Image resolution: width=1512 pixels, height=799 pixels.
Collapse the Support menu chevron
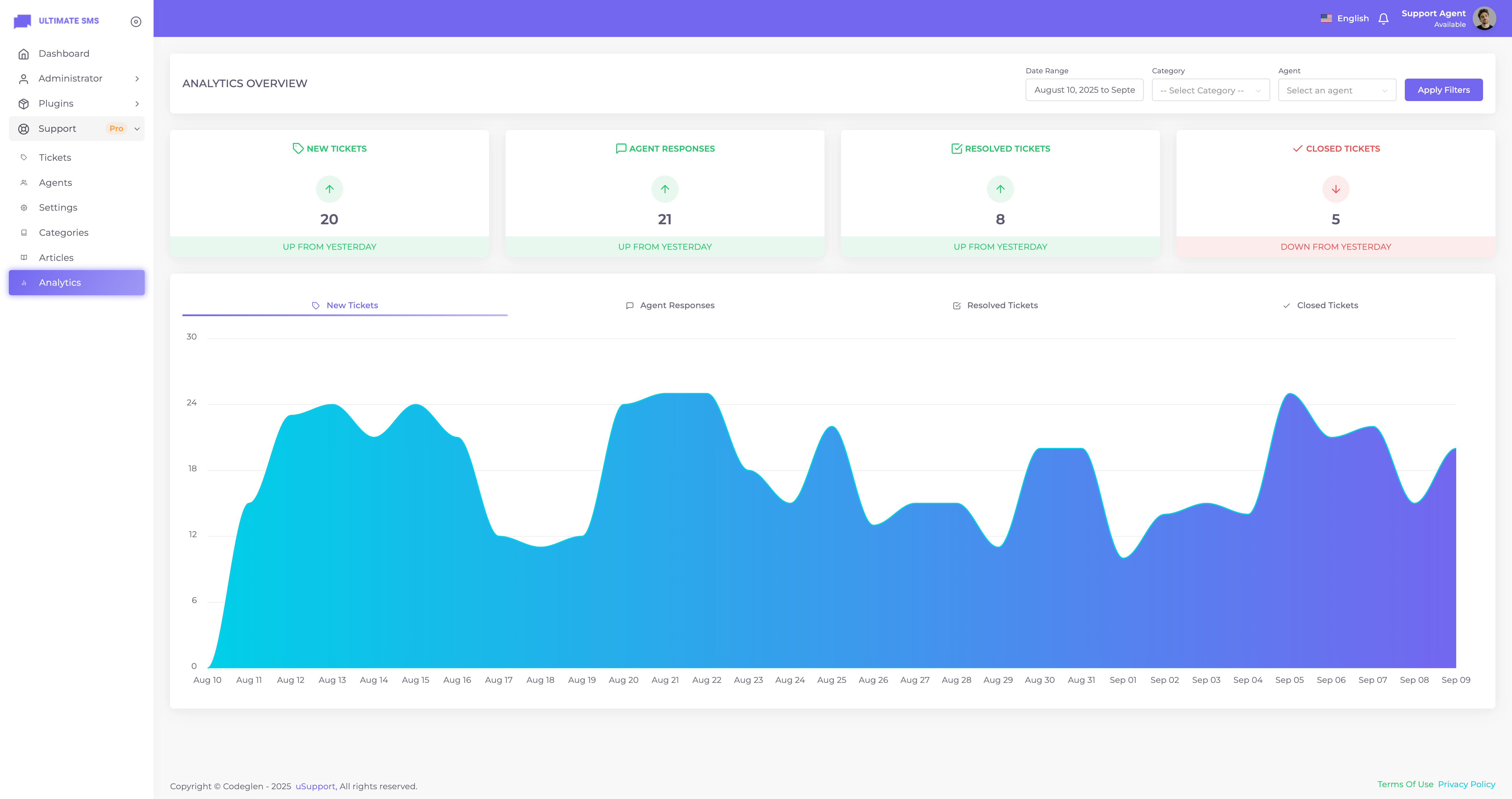pos(137,129)
